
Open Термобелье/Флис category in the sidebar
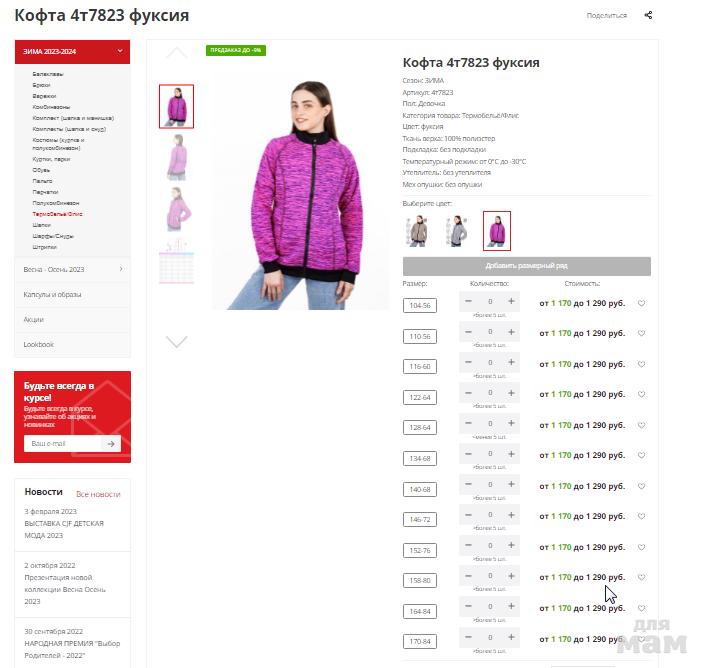[57, 214]
